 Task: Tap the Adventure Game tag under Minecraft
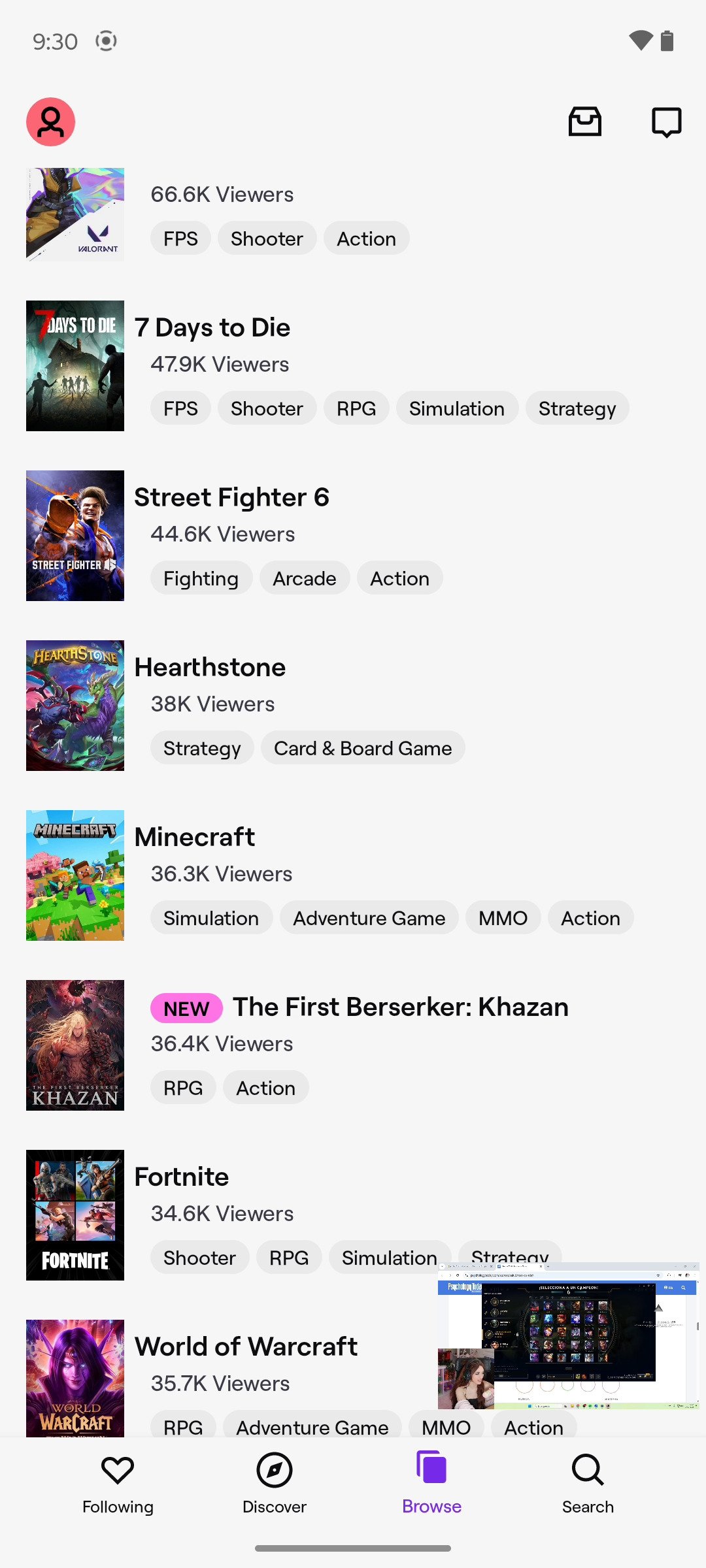(369, 918)
